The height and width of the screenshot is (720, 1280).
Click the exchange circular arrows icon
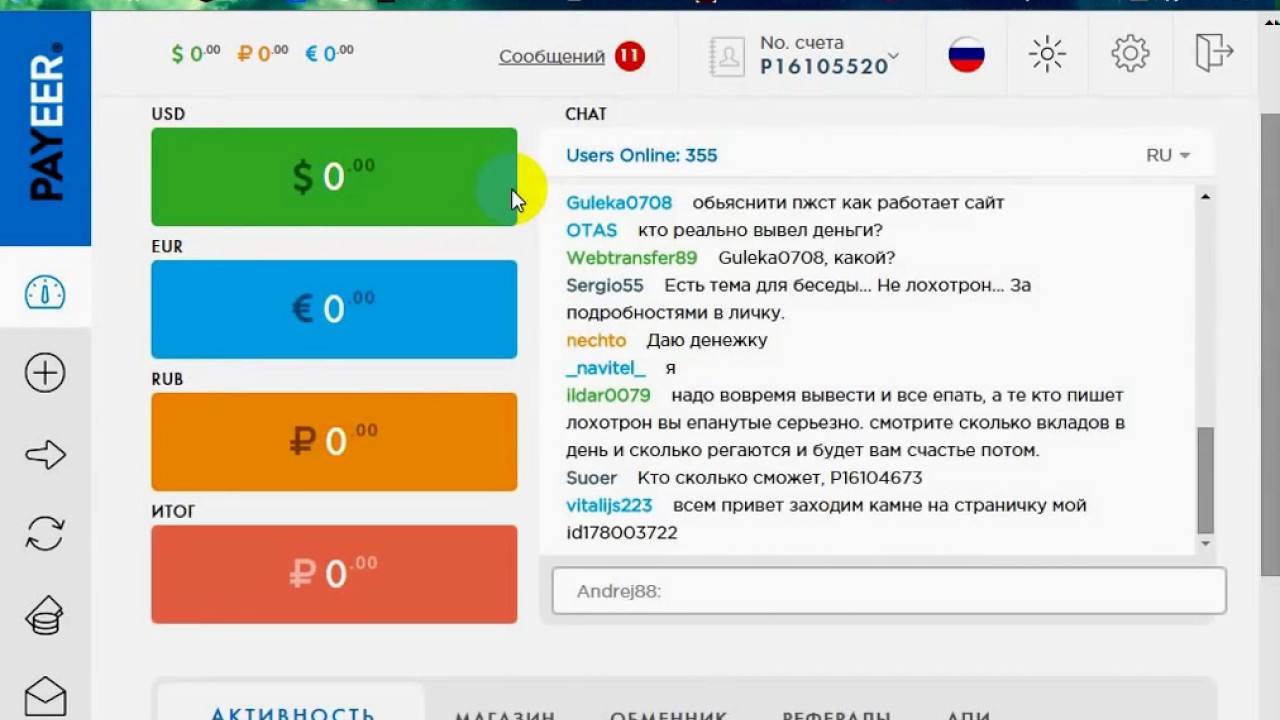click(x=45, y=533)
